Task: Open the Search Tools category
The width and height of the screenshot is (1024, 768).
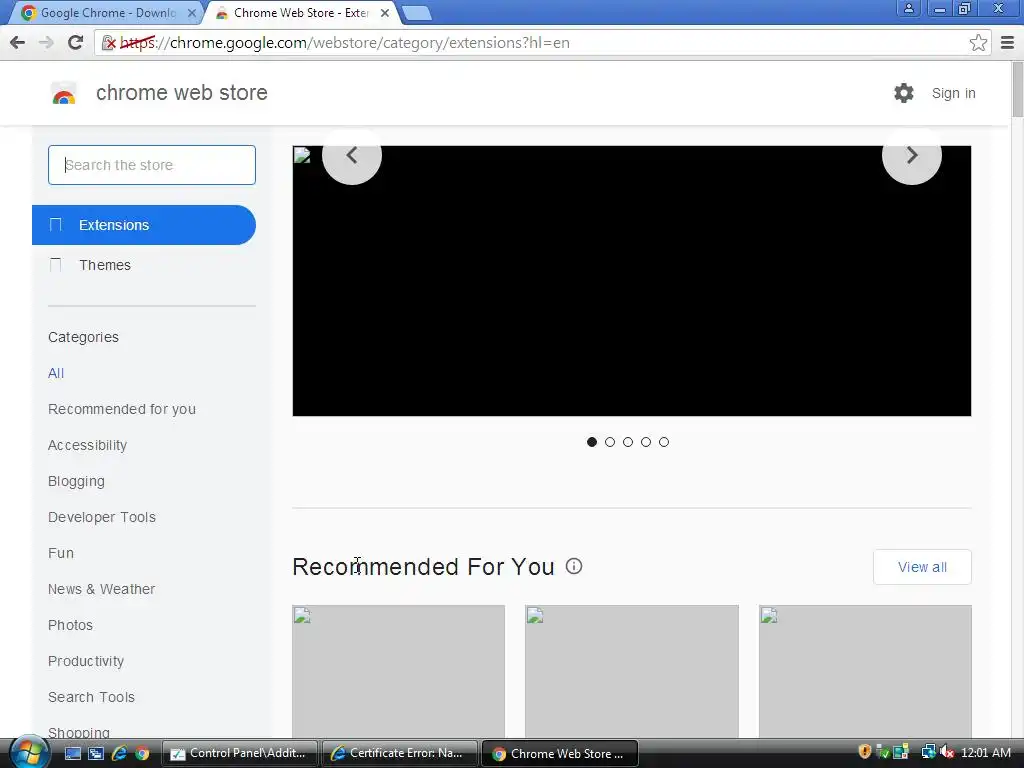Action: click(91, 697)
